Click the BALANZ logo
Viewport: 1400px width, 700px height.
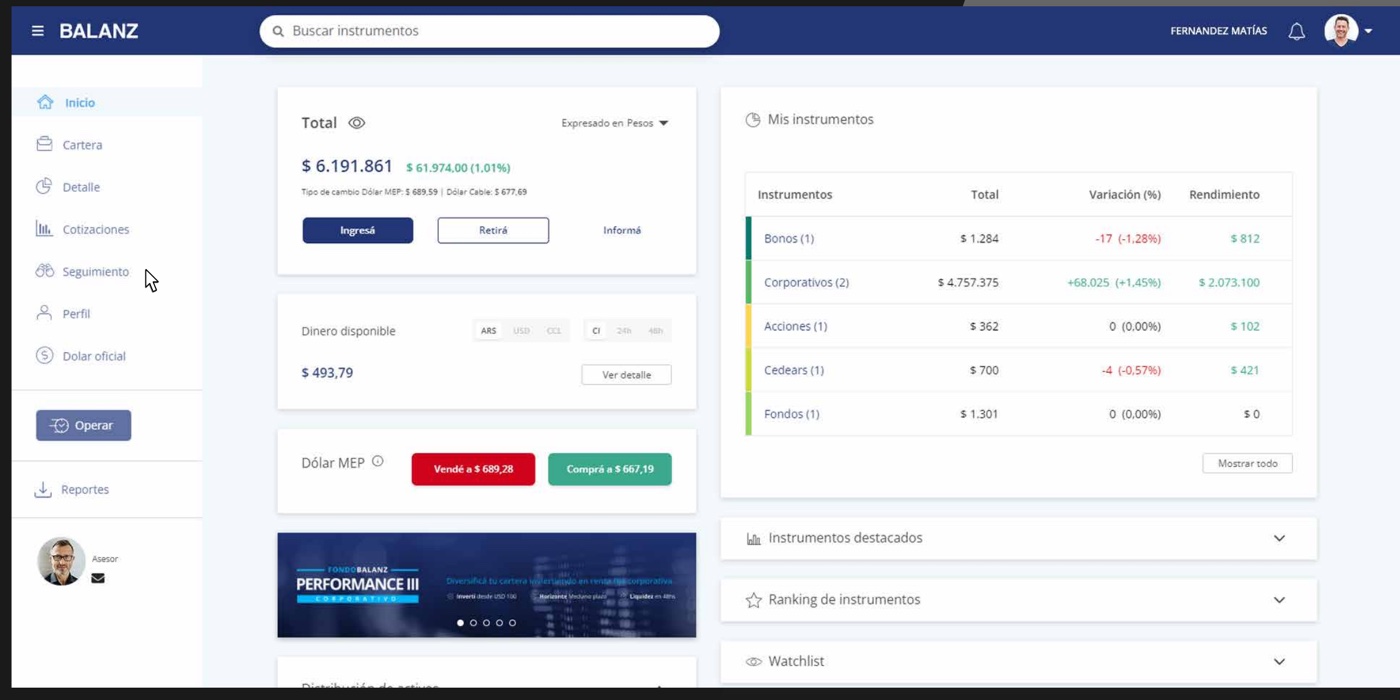pos(99,31)
